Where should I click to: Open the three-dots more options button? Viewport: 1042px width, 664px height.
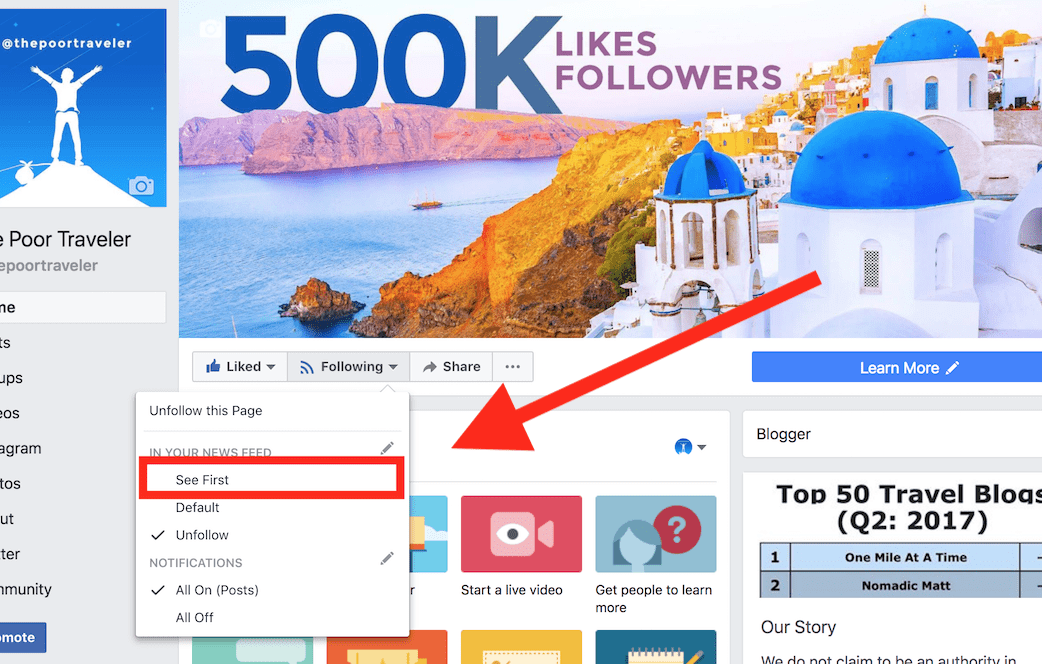(512, 367)
